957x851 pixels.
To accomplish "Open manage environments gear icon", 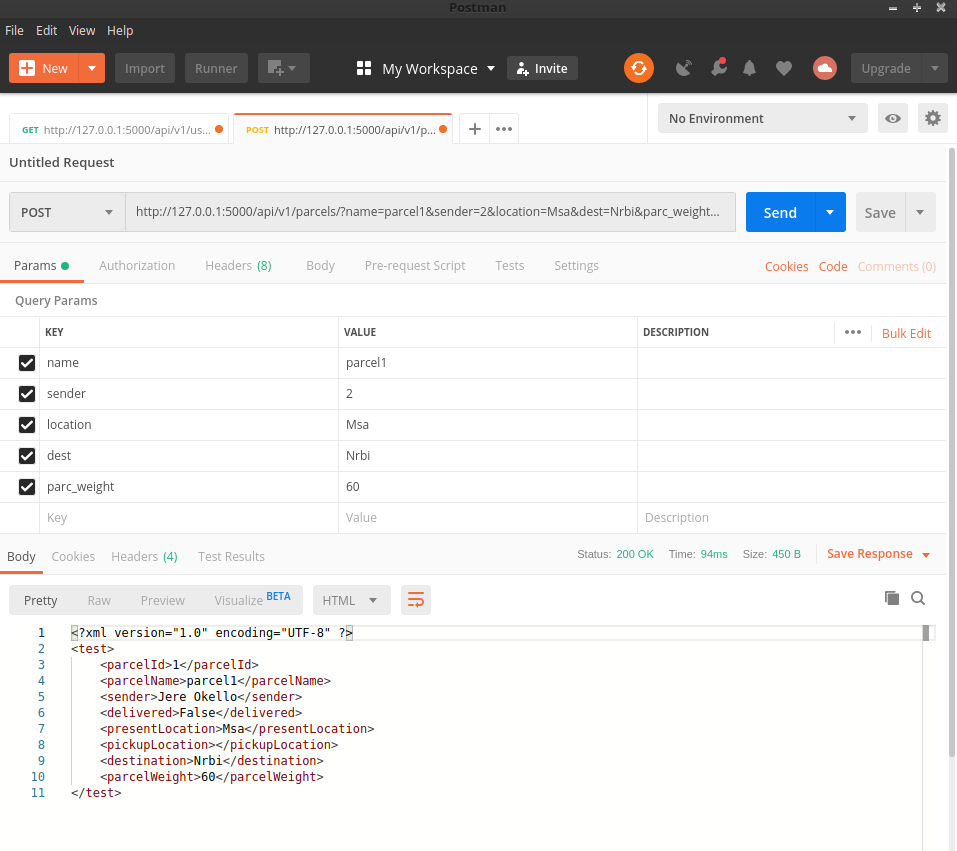I will [933, 118].
